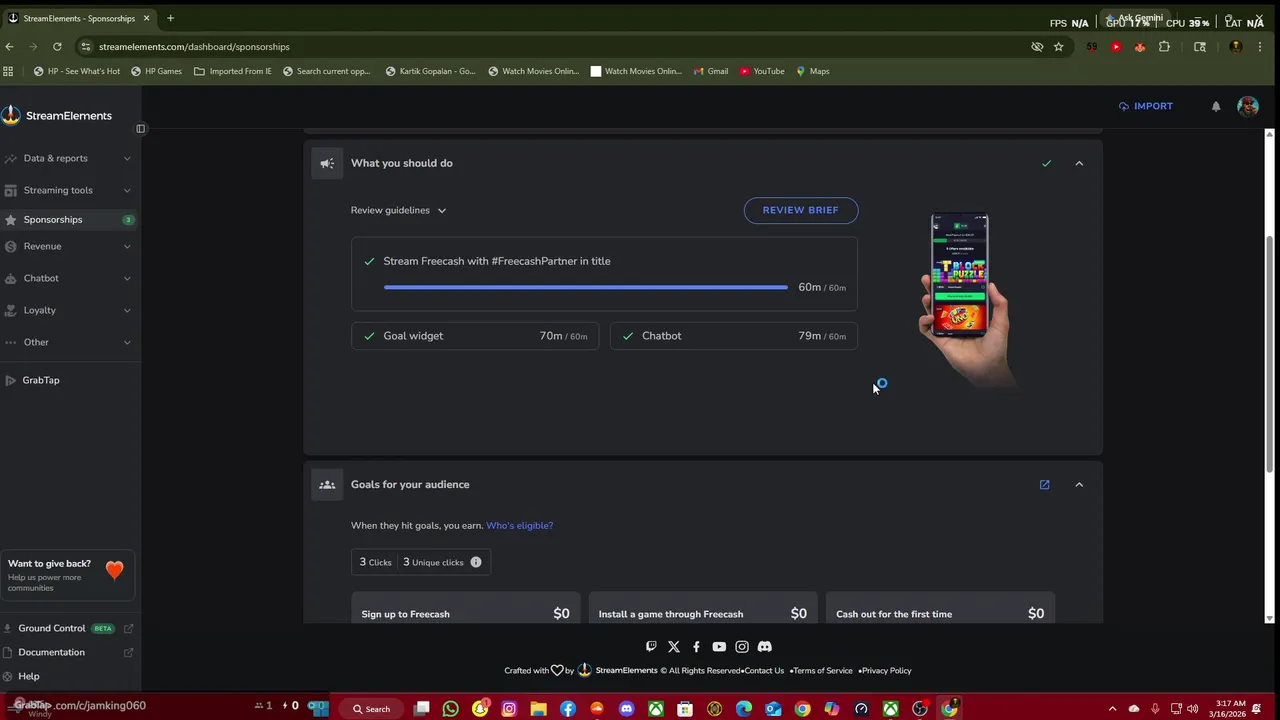Expand Loyalty sidebar section
The height and width of the screenshot is (720, 1280).
[68, 310]
